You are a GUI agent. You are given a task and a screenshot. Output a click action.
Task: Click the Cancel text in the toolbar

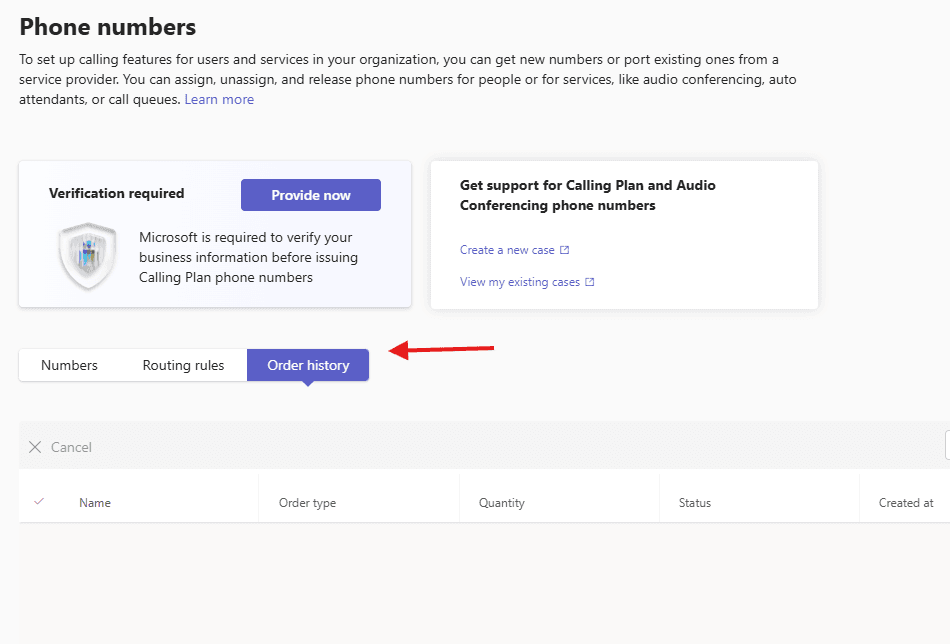(x=71, y=447)
